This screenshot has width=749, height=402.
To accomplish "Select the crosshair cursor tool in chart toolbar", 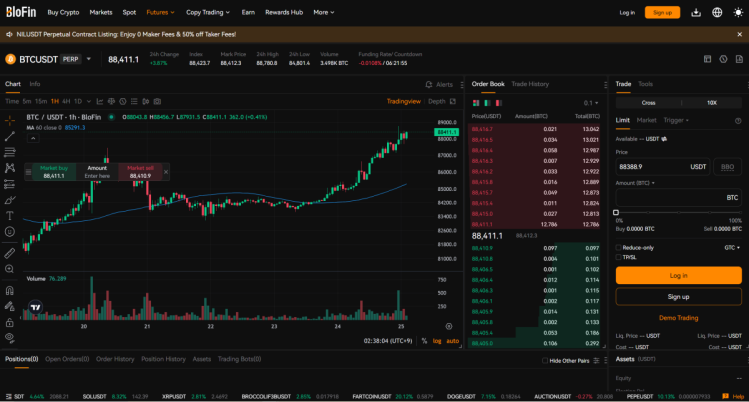I will [x=9, y=119].
